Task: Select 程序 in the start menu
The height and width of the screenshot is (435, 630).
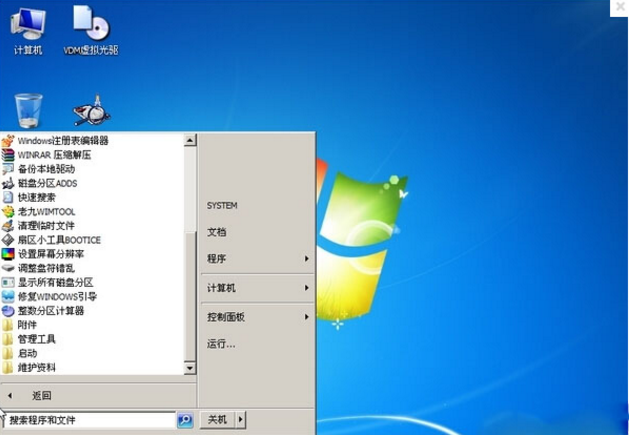Action: click(x=217, y=259)
